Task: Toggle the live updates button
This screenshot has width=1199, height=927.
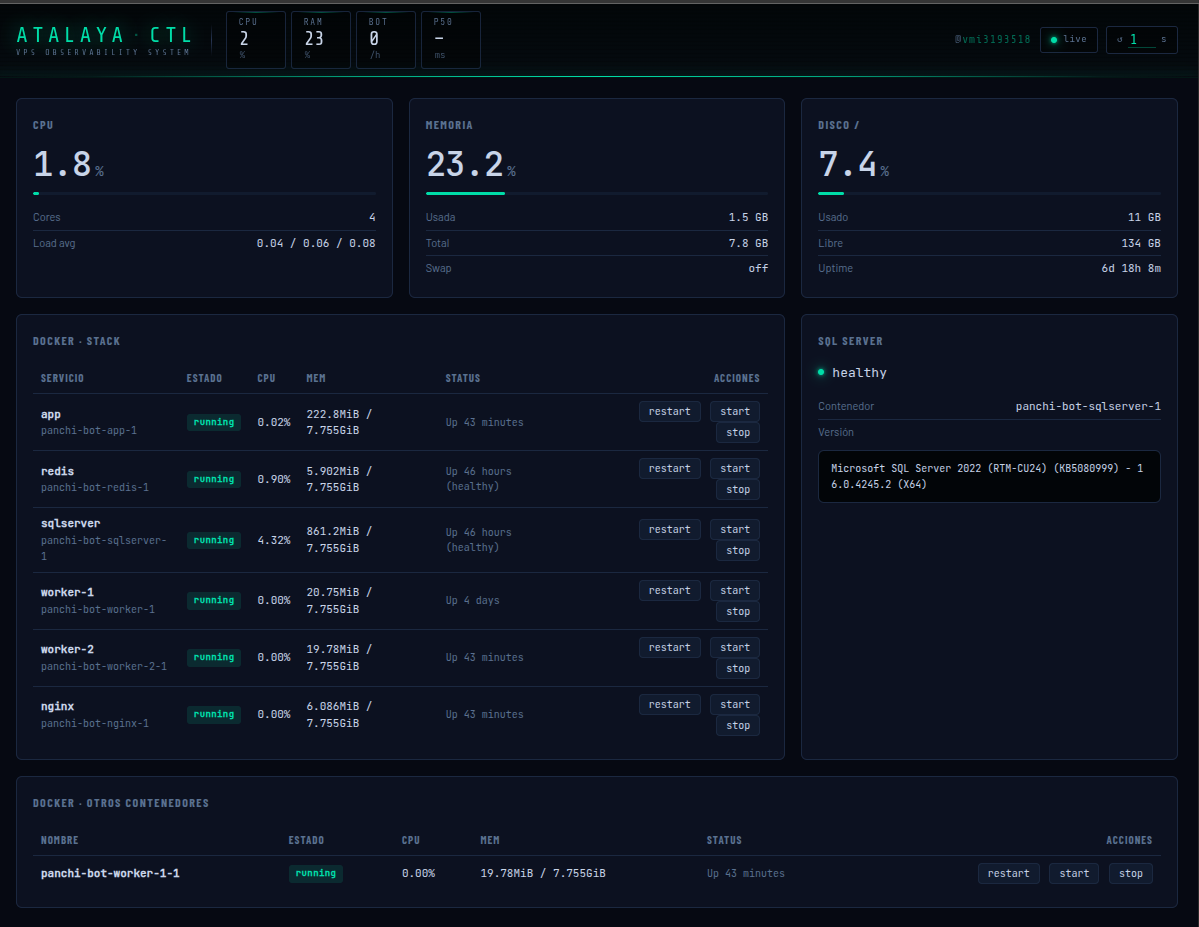Action: pos(1068,40)
